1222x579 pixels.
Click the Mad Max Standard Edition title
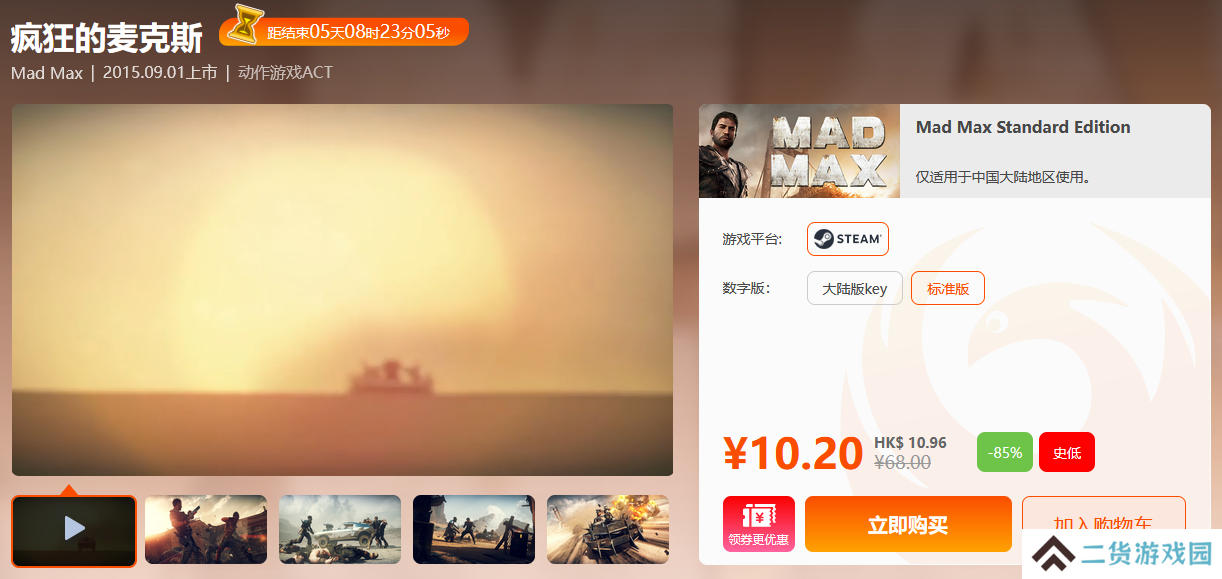[1023, 127]
